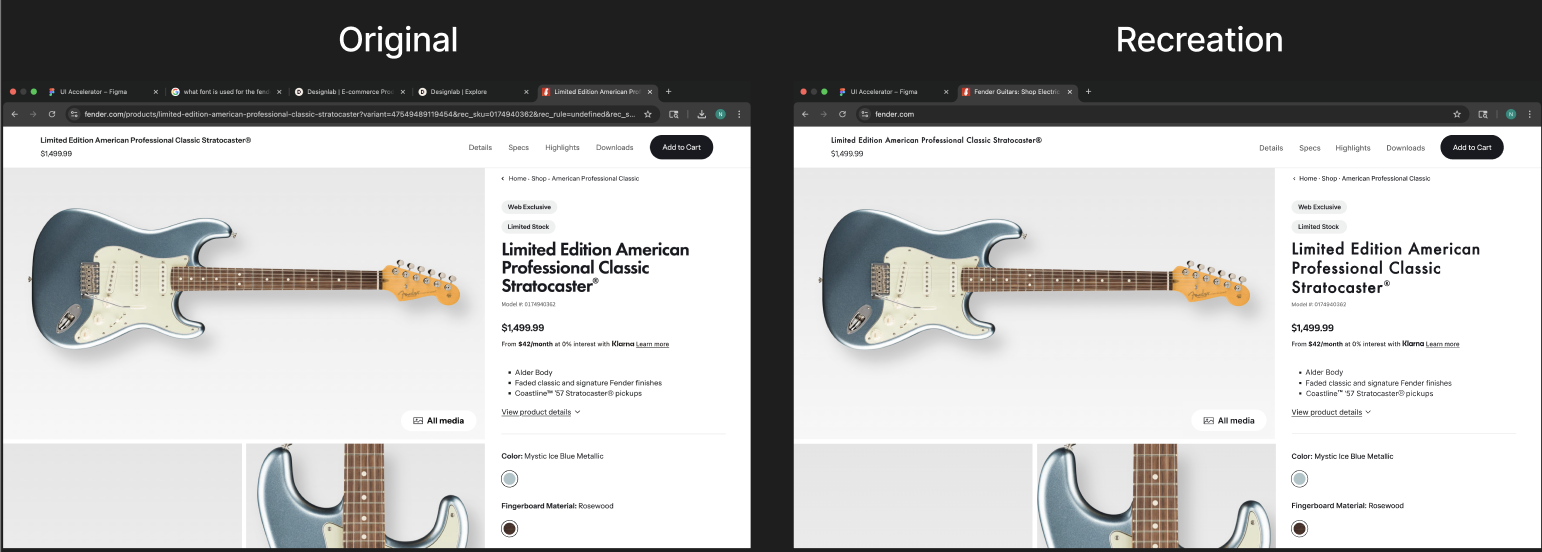Open site info icon in Original address bar
This screenshot has height=552, width=1542.
tap(74, 114)
